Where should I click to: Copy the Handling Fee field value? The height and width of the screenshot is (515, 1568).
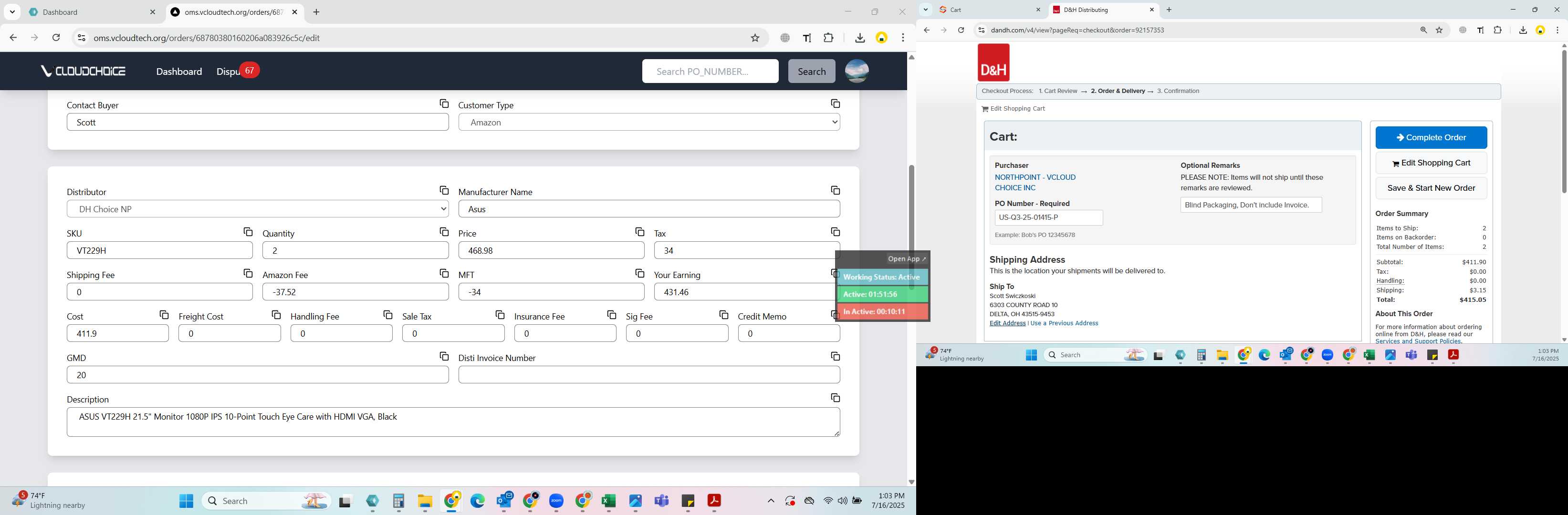(388, 315)
